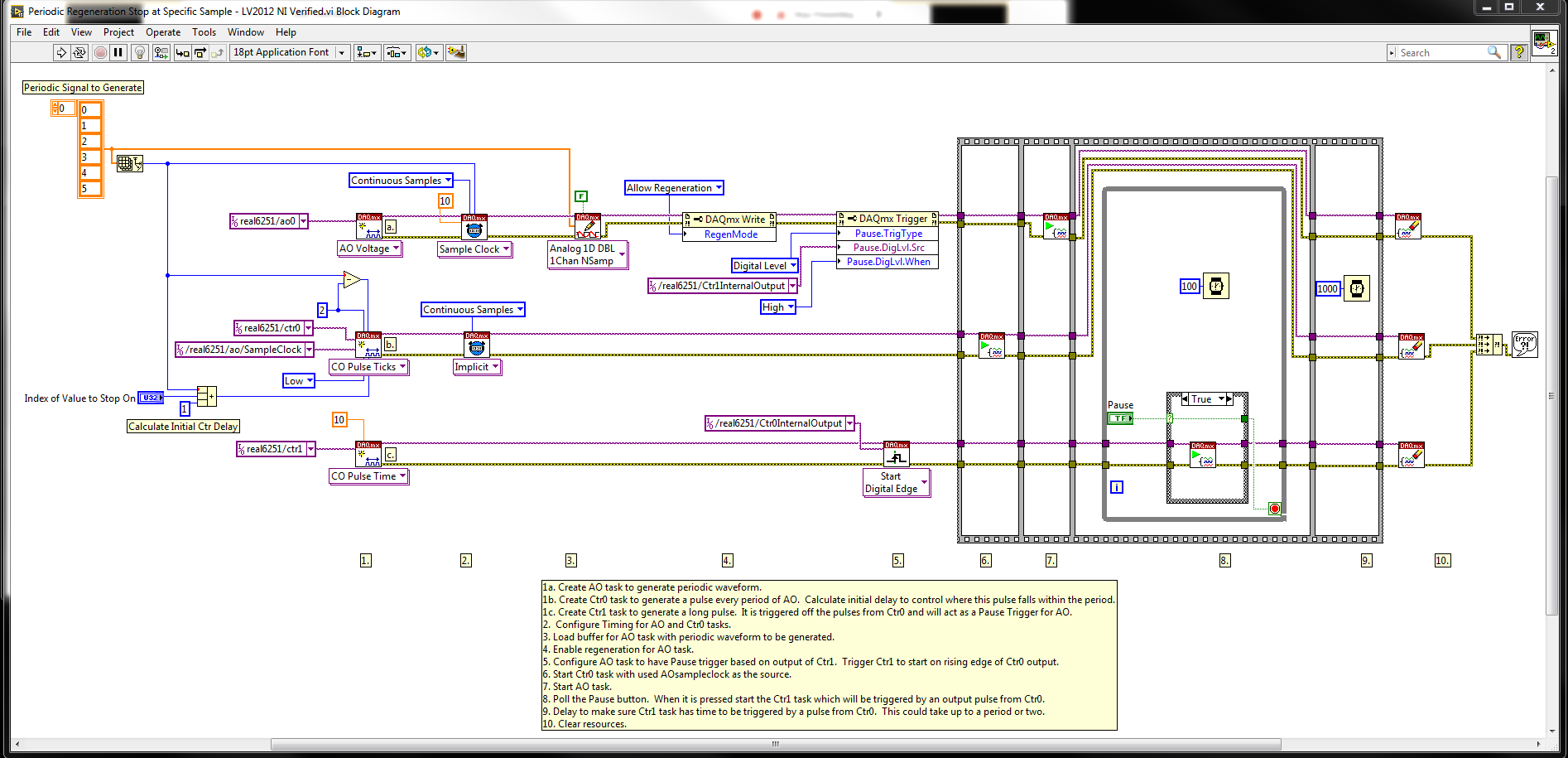This screenshot has height=758, width=1568.
Task: Select the Merge Errors node
Action: point(1489,345)
